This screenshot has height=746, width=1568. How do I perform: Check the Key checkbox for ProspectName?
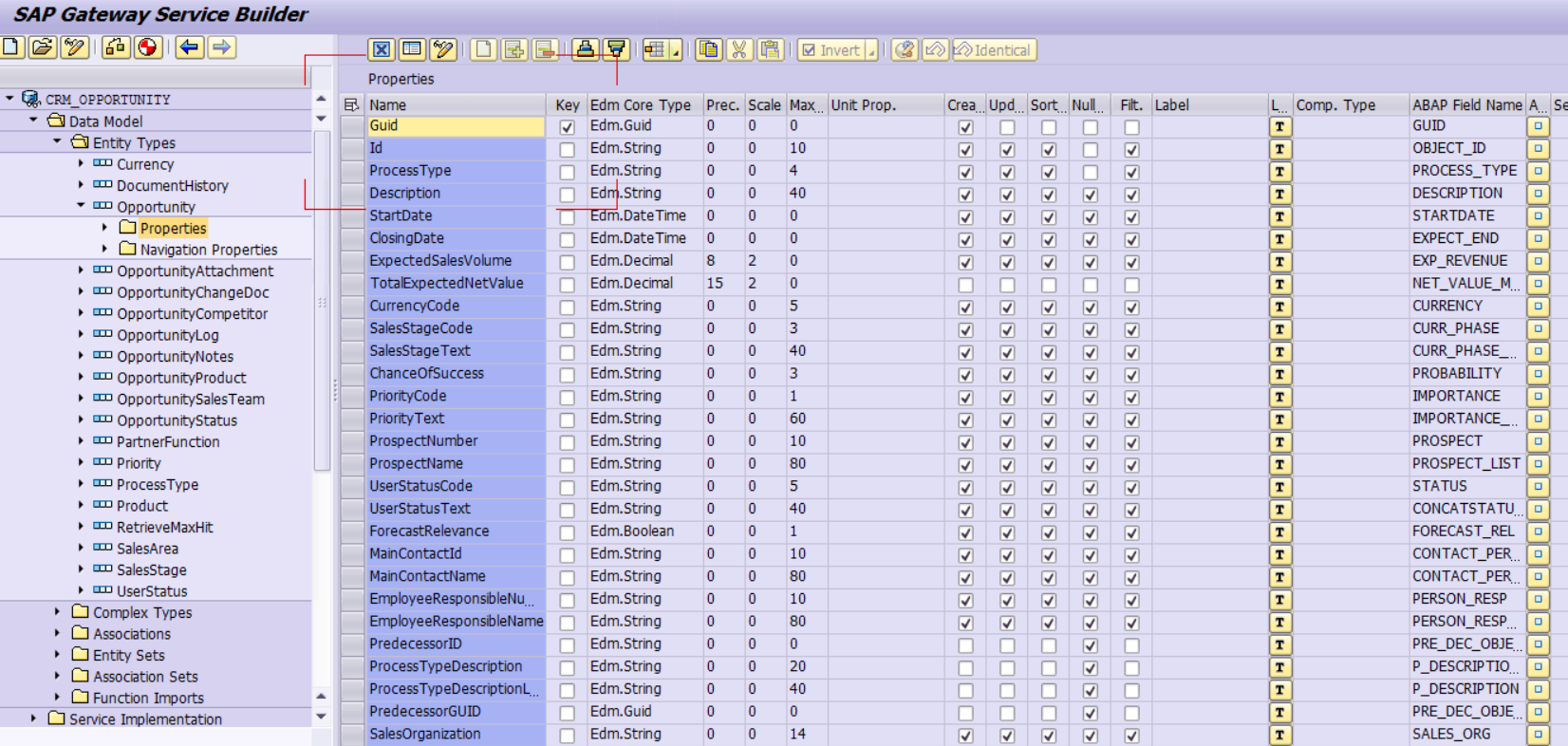tap(567, 465)
